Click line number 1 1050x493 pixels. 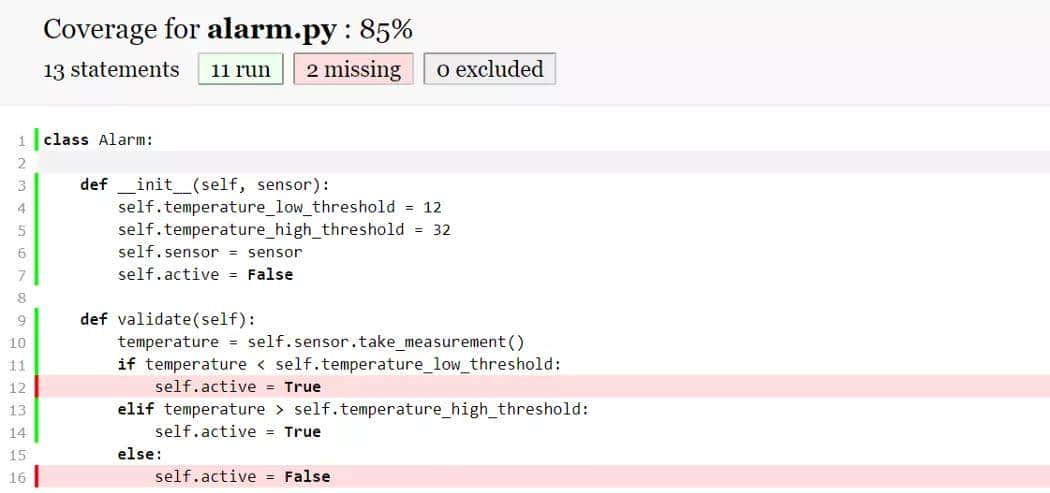tap(21, 140)
